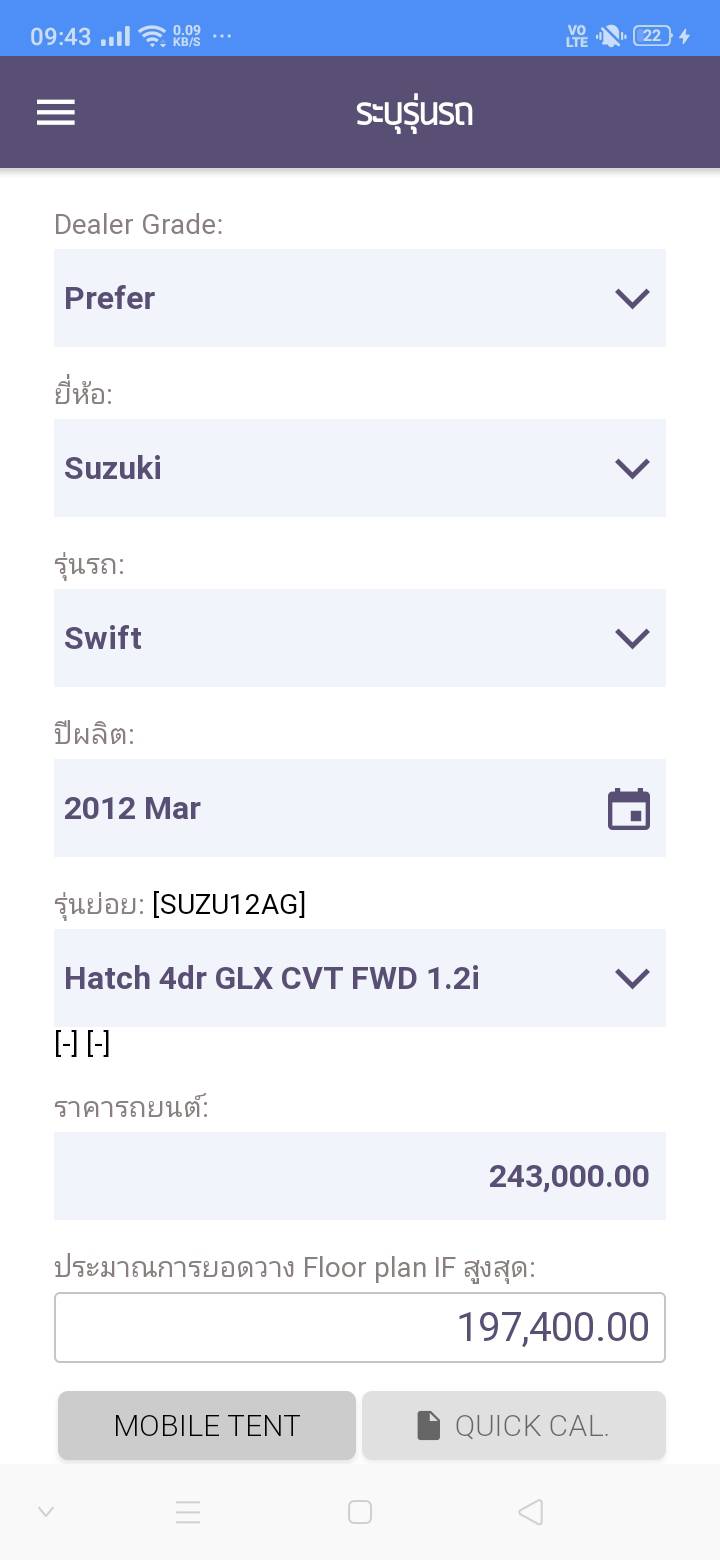The width and height of the screenshot is (720, 1560).
Task: Open the production date calendar picker
Action: (x=629, y=809)
